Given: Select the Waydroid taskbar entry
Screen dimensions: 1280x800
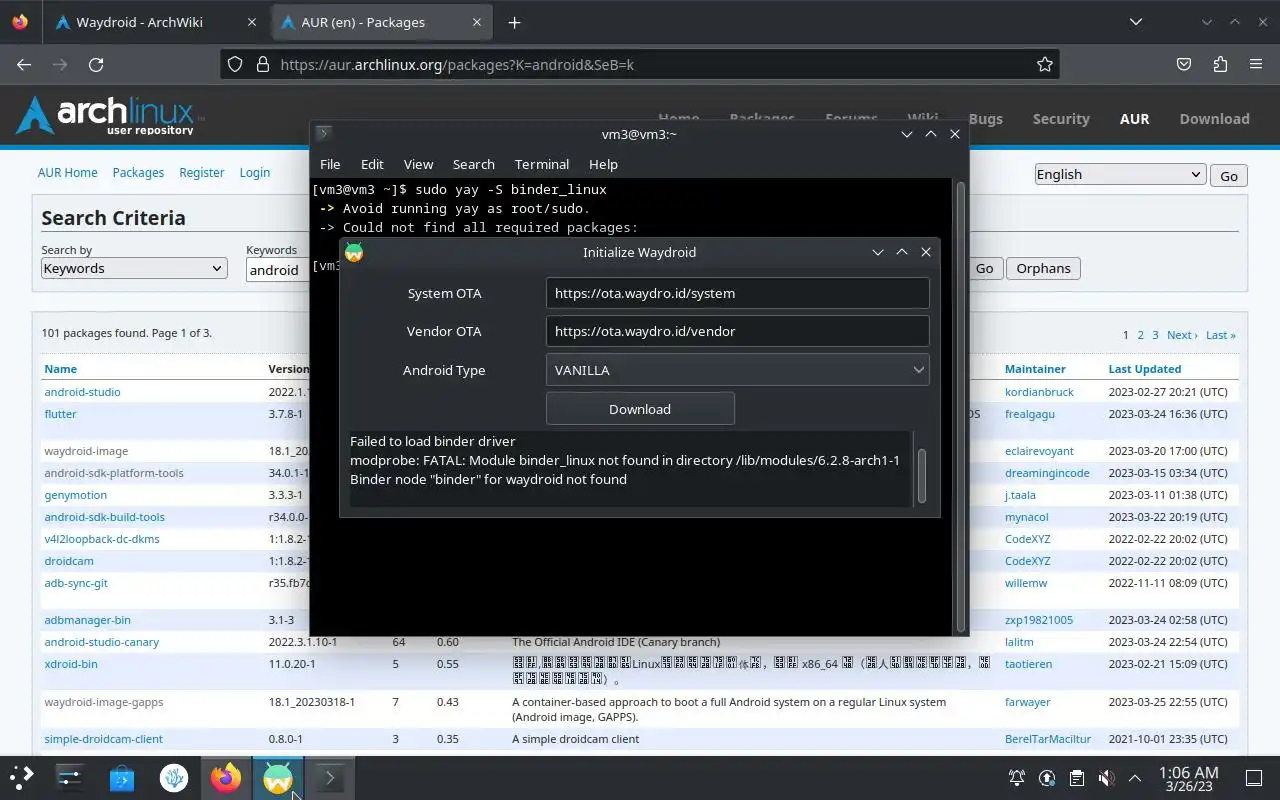Looking at the screenshot, I should [x=277, y=777].
